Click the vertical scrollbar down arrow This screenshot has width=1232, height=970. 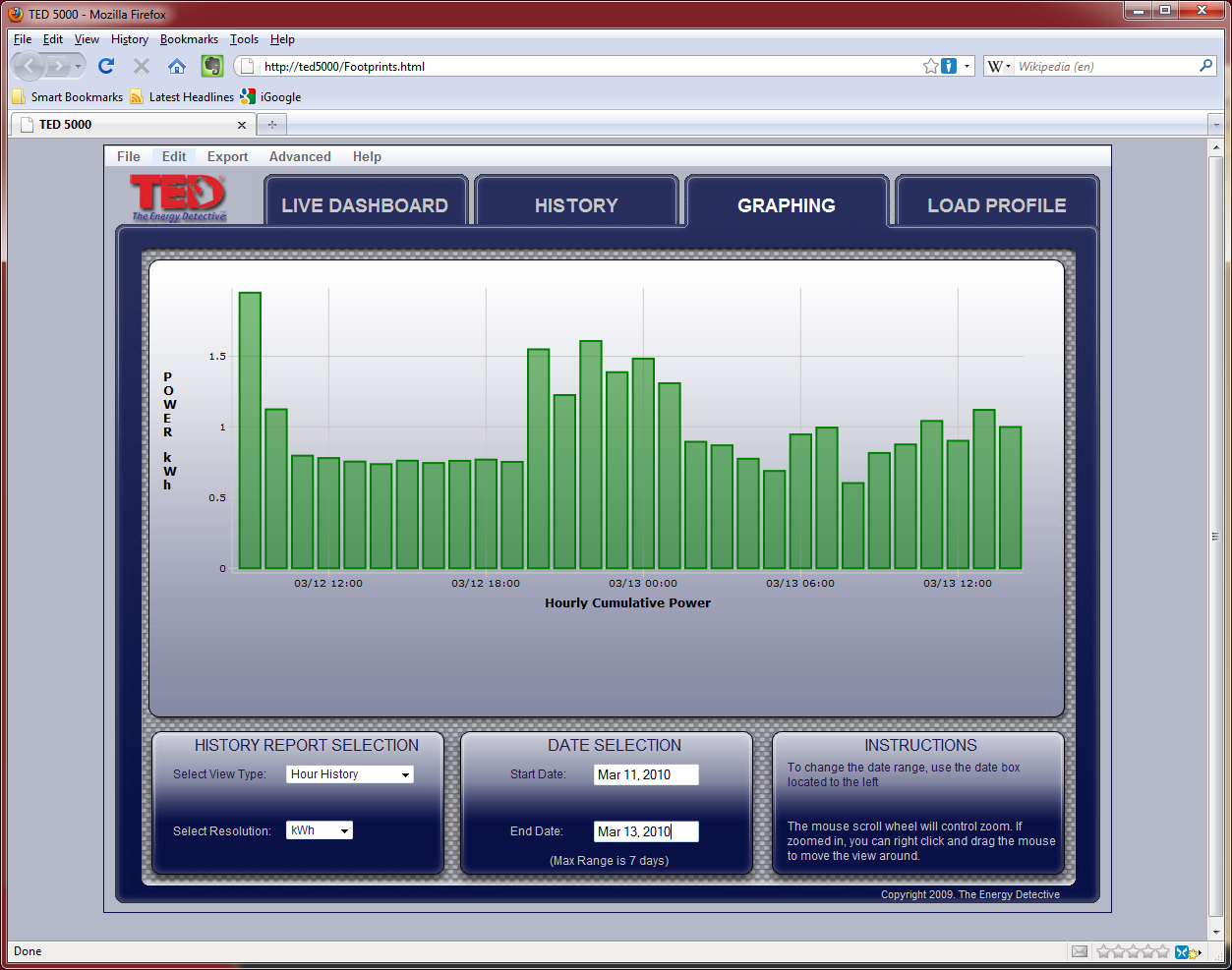(1216, 931)
